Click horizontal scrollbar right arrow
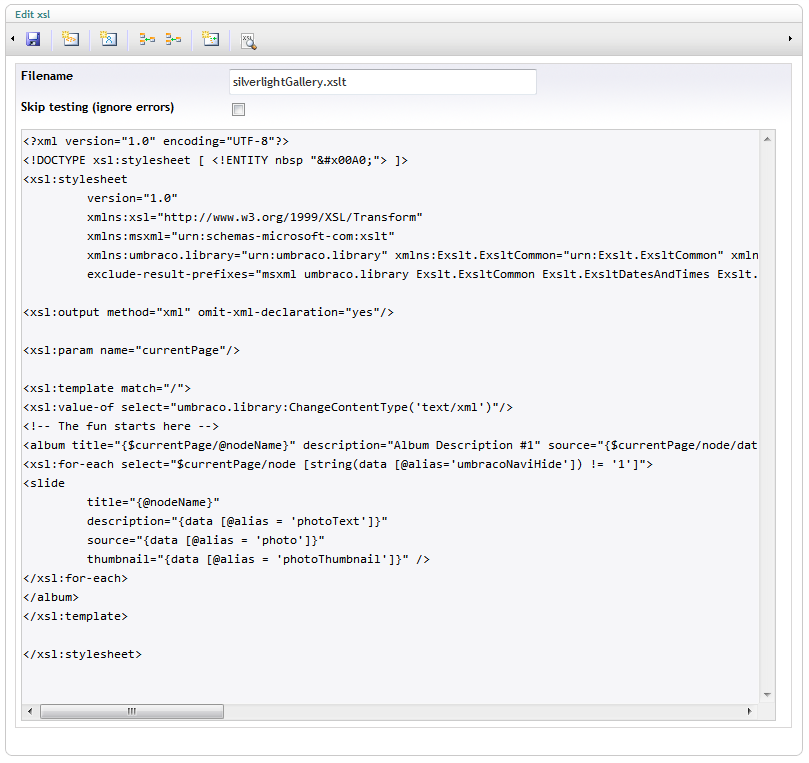The height and width of the screenshot is (763, 809). coord(750,711)
